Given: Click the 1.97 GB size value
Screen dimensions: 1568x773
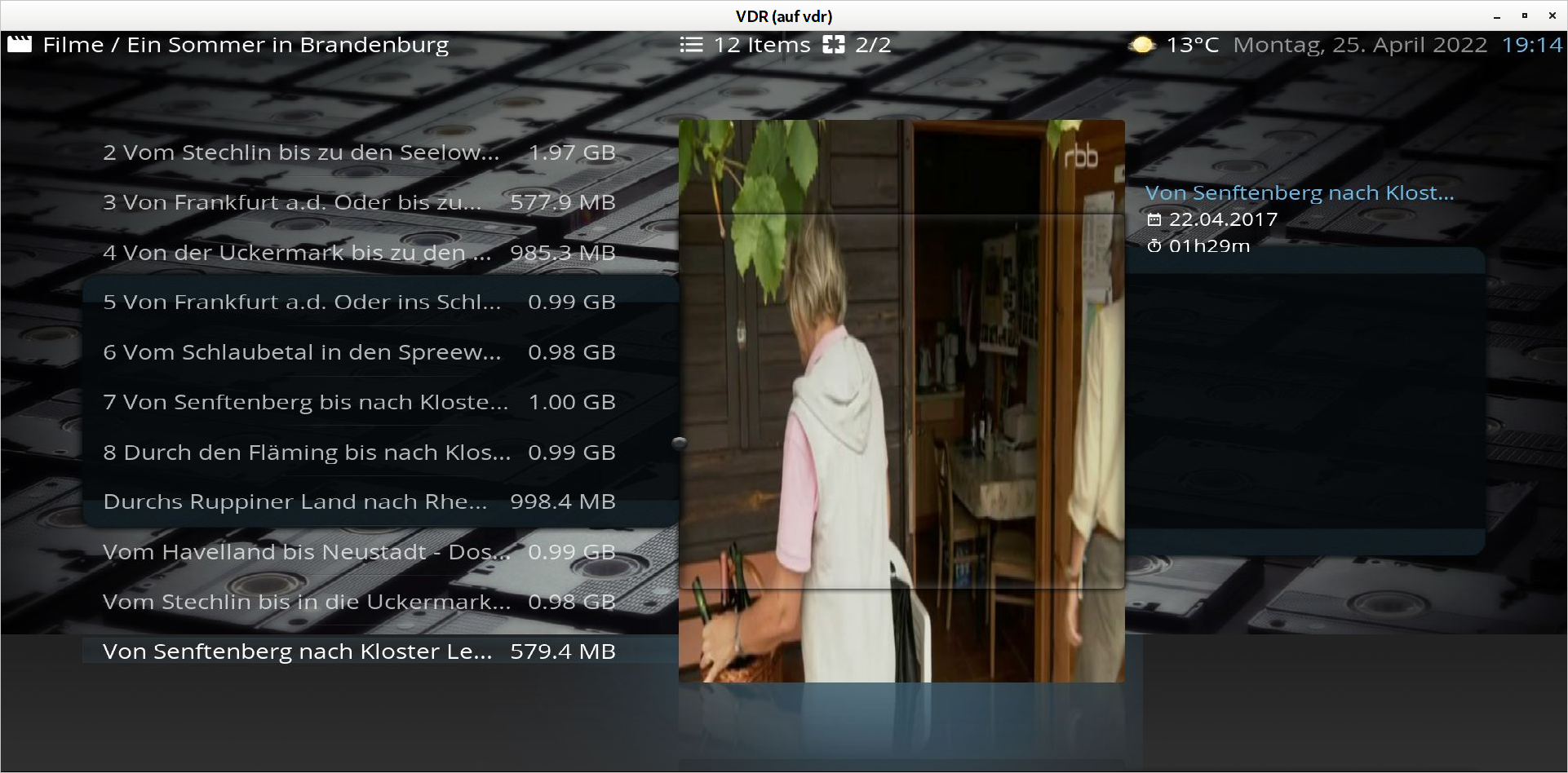Looking at the screenshot, I should (x=572, y=152).
